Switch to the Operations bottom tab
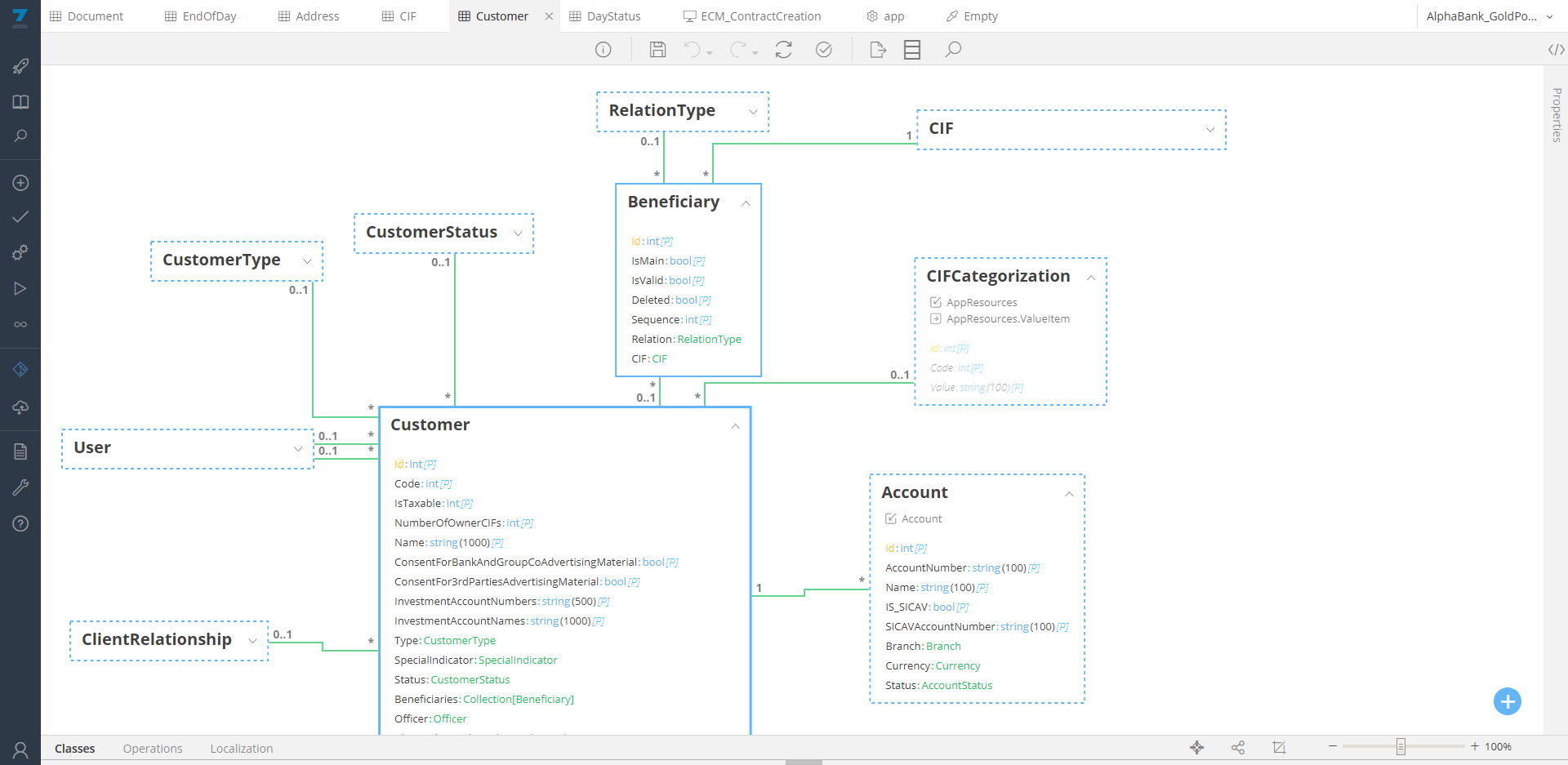The image size is (1568, 765). 153,749
